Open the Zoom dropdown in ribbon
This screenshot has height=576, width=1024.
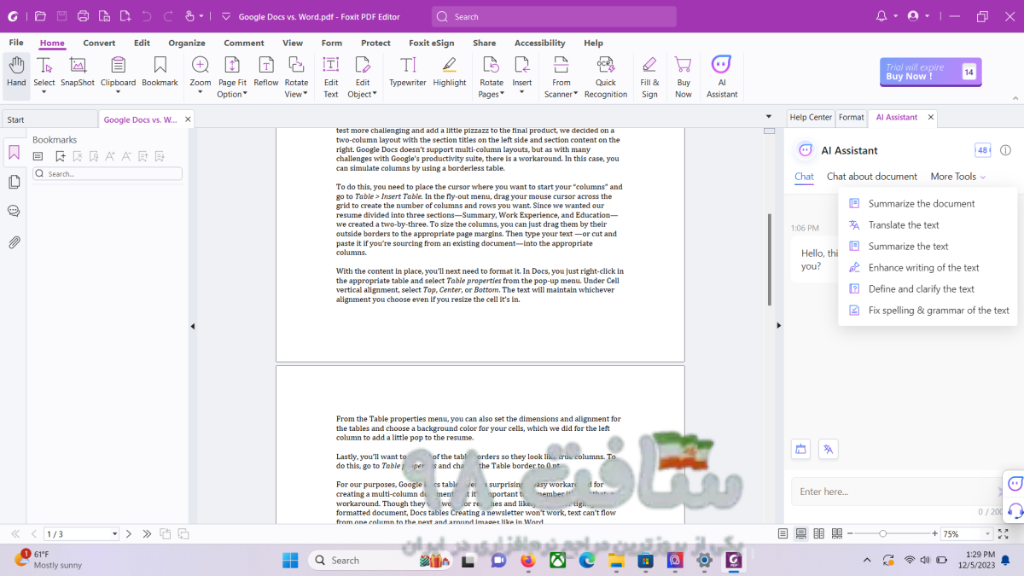[200, 92]
